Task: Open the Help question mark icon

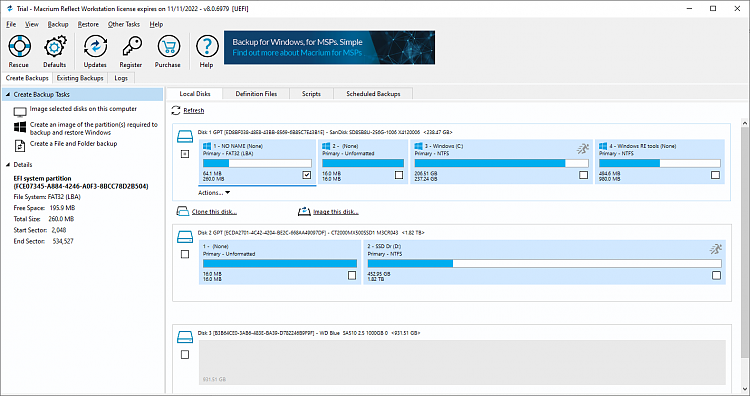Action: click(x=207, y=47)
